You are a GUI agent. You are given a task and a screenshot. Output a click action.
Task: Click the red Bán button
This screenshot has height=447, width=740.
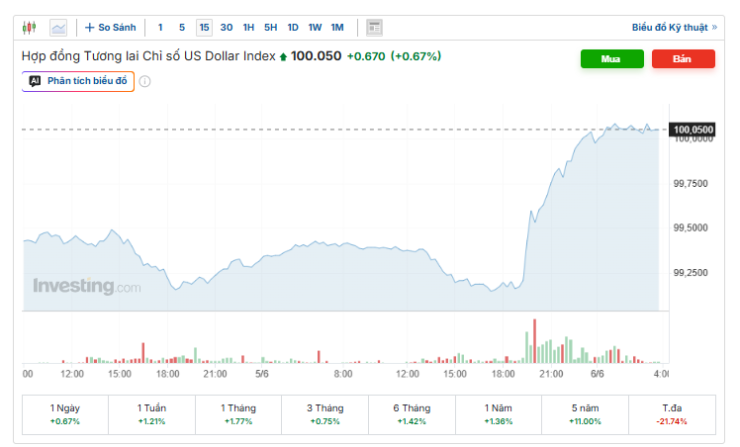click(683, 59)
